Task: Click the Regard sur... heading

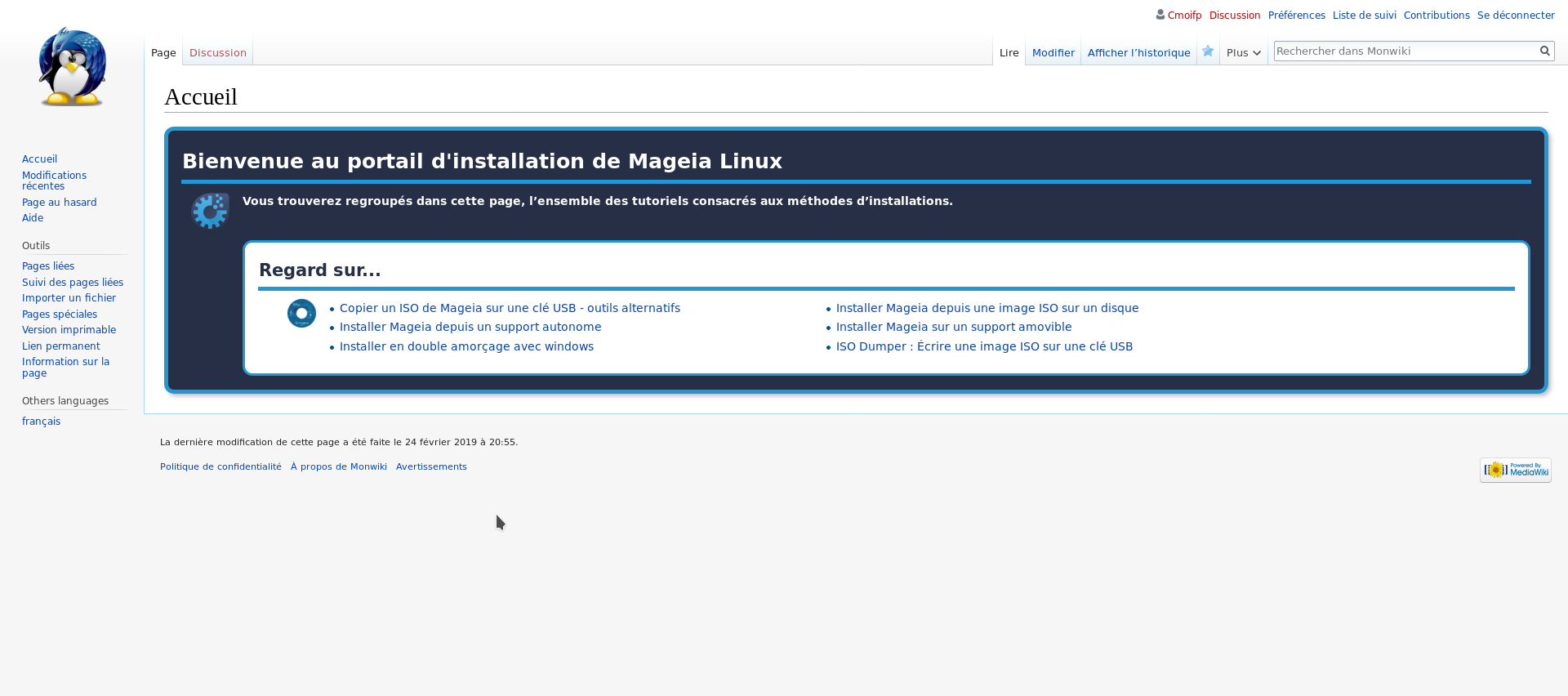Action: click(320, 270)
